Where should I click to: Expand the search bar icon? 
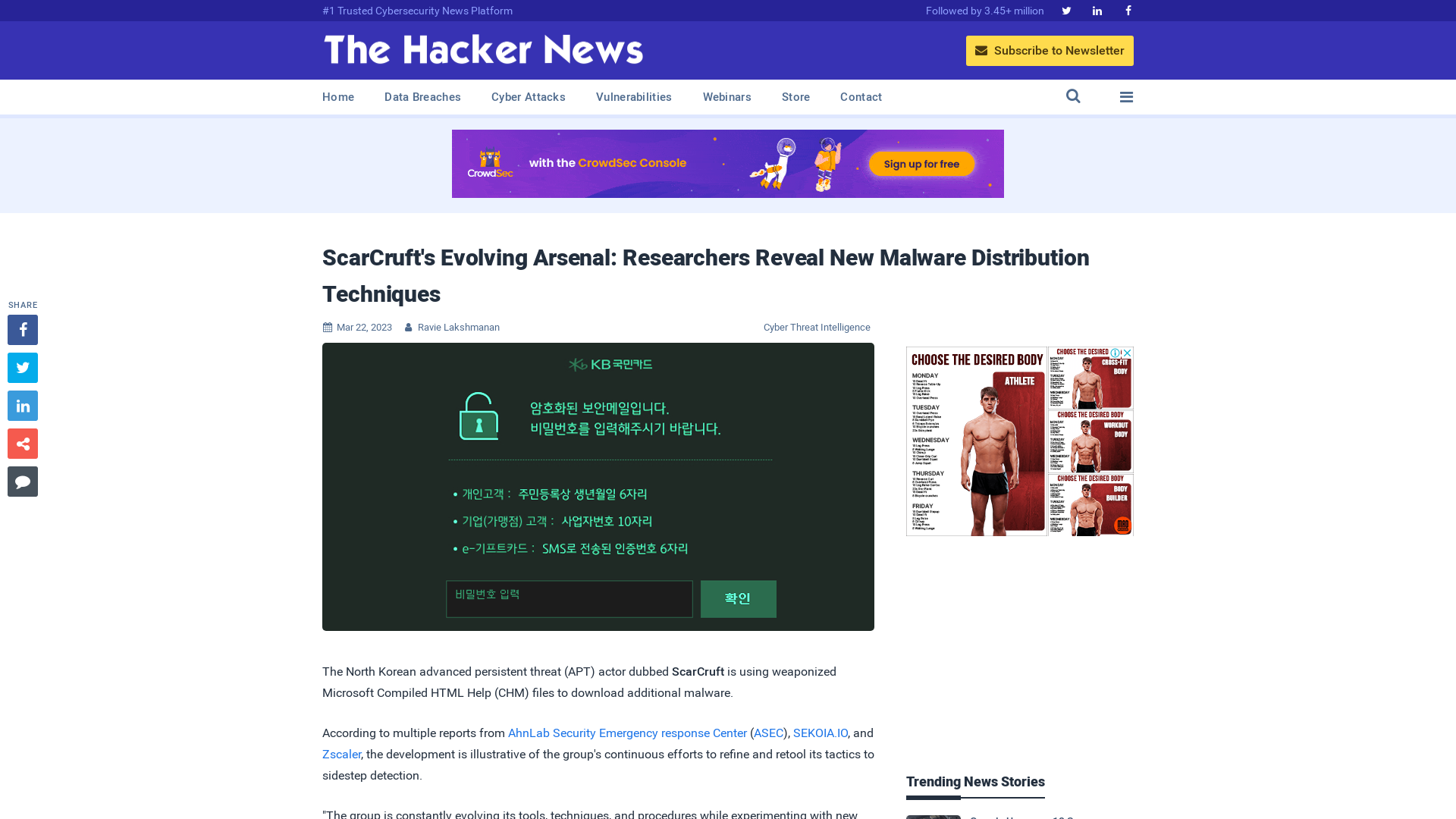tap(1073, 96)
